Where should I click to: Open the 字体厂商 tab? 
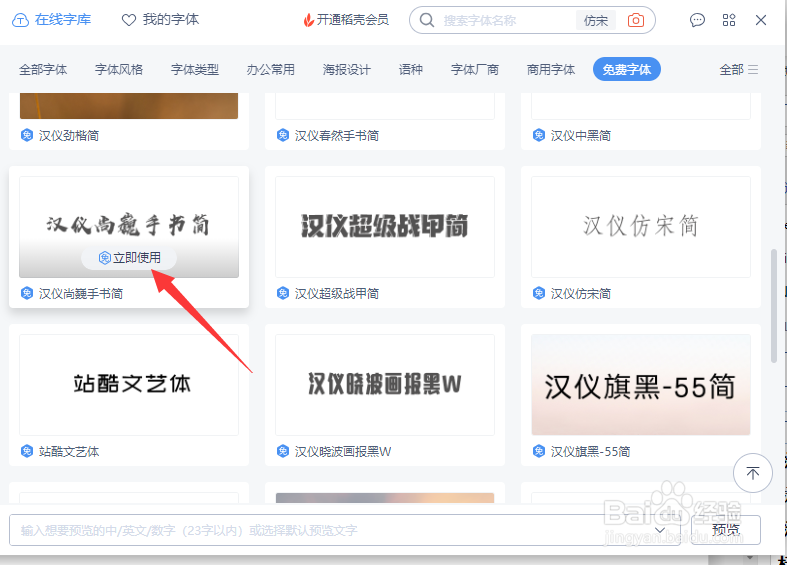475,69
